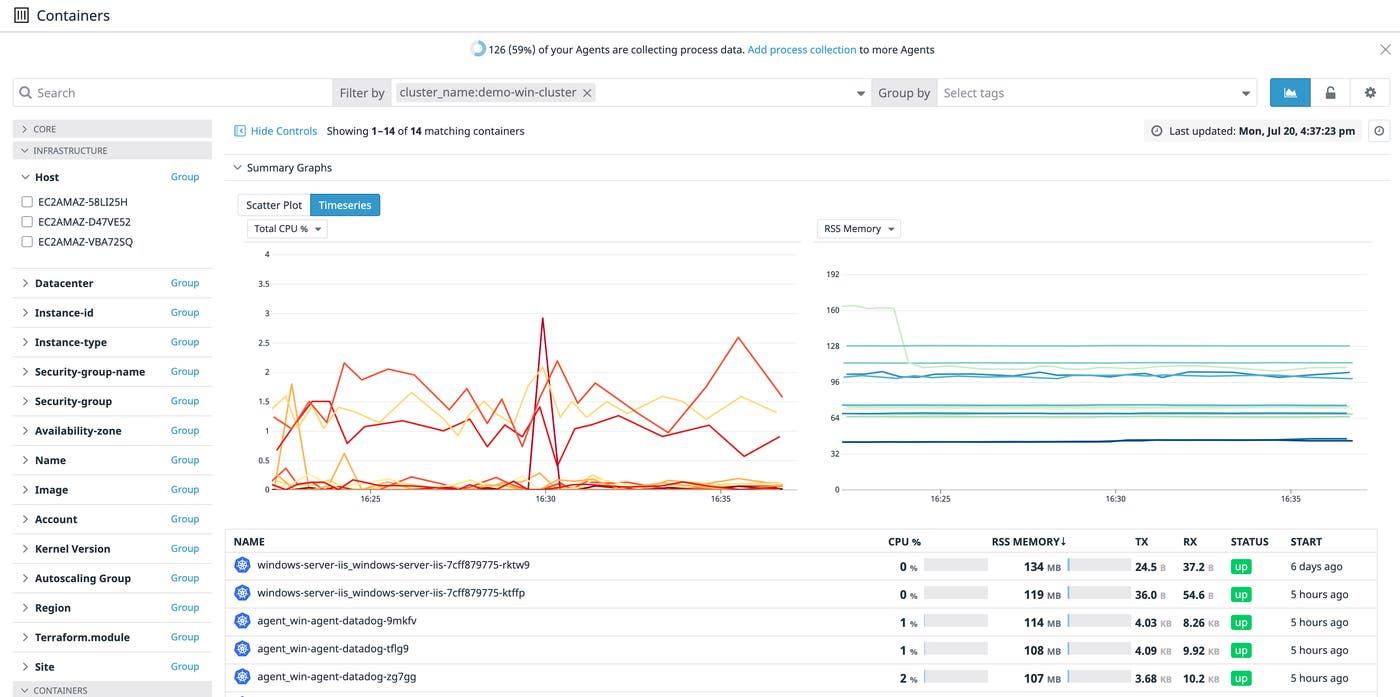
Task: Click the padlock icon in toolbar
Action: tap(1330, 93)
